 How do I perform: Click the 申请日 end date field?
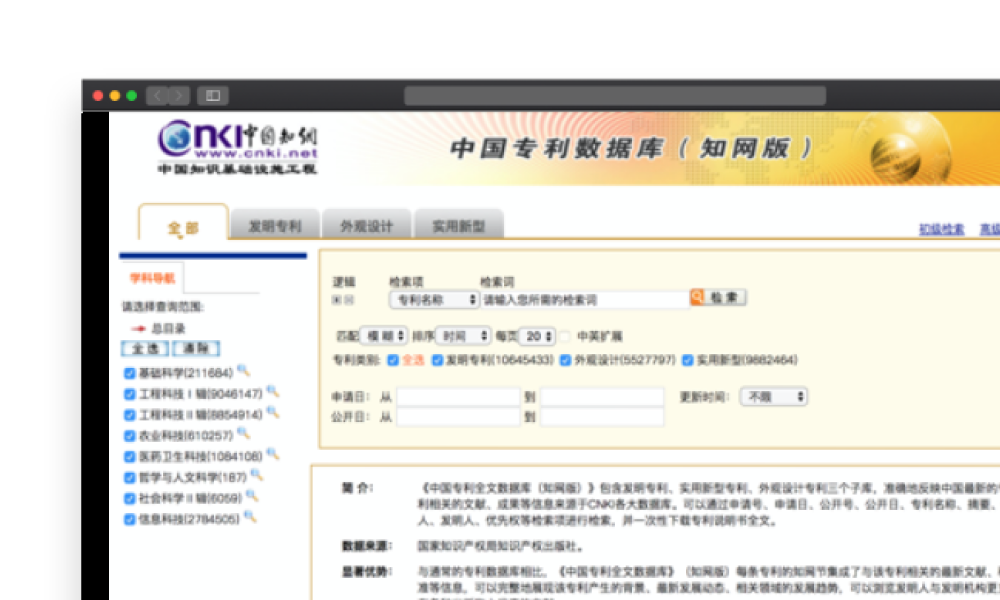click(x=602, y=397)
